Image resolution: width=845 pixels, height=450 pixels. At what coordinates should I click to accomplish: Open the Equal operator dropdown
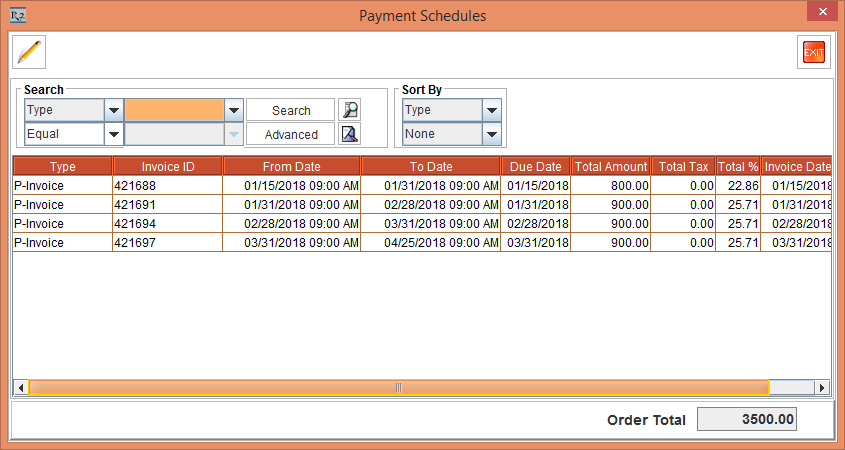(x=113, y=134)
